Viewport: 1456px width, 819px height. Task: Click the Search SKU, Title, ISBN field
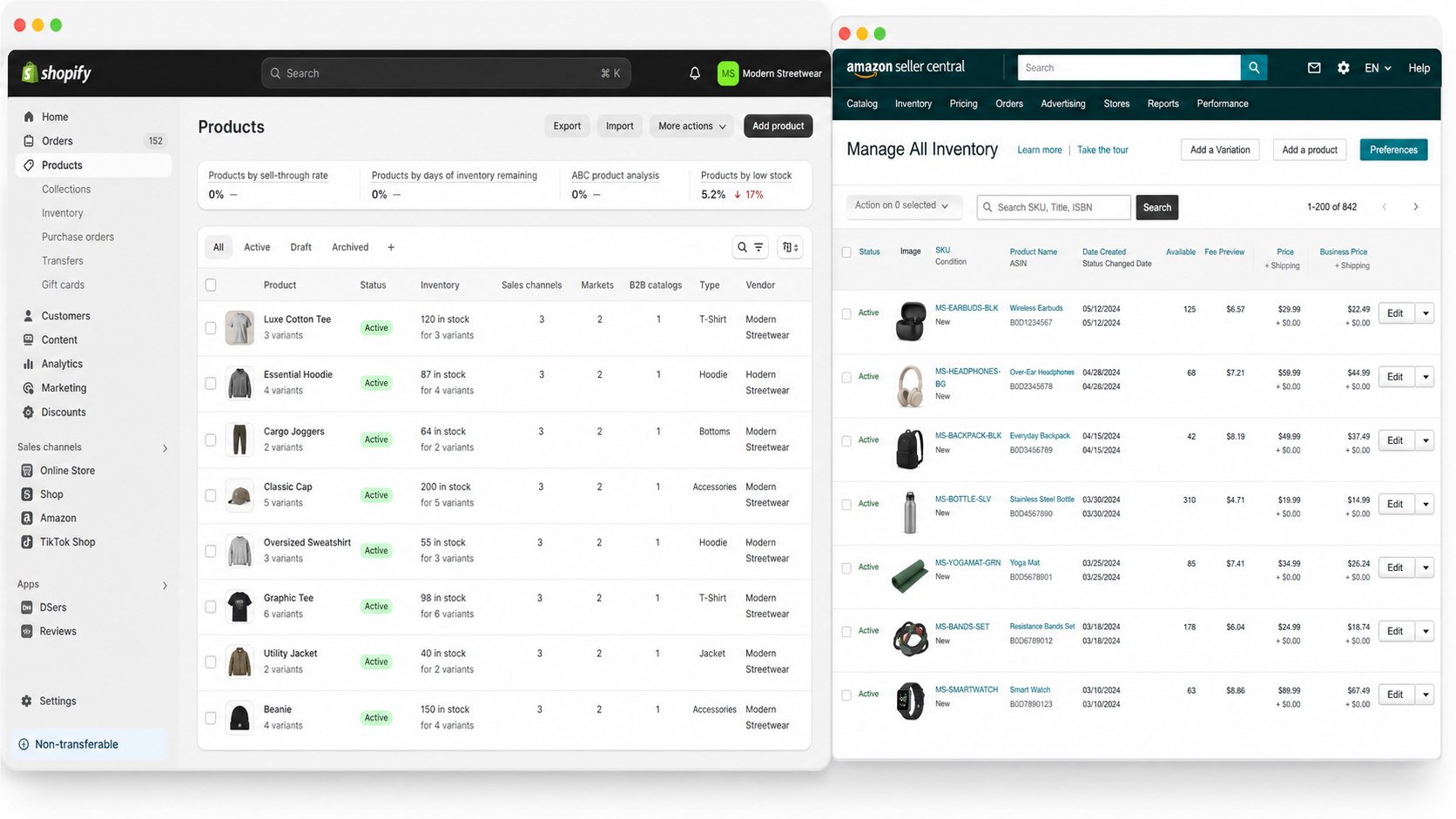[x=1054, y=207]
